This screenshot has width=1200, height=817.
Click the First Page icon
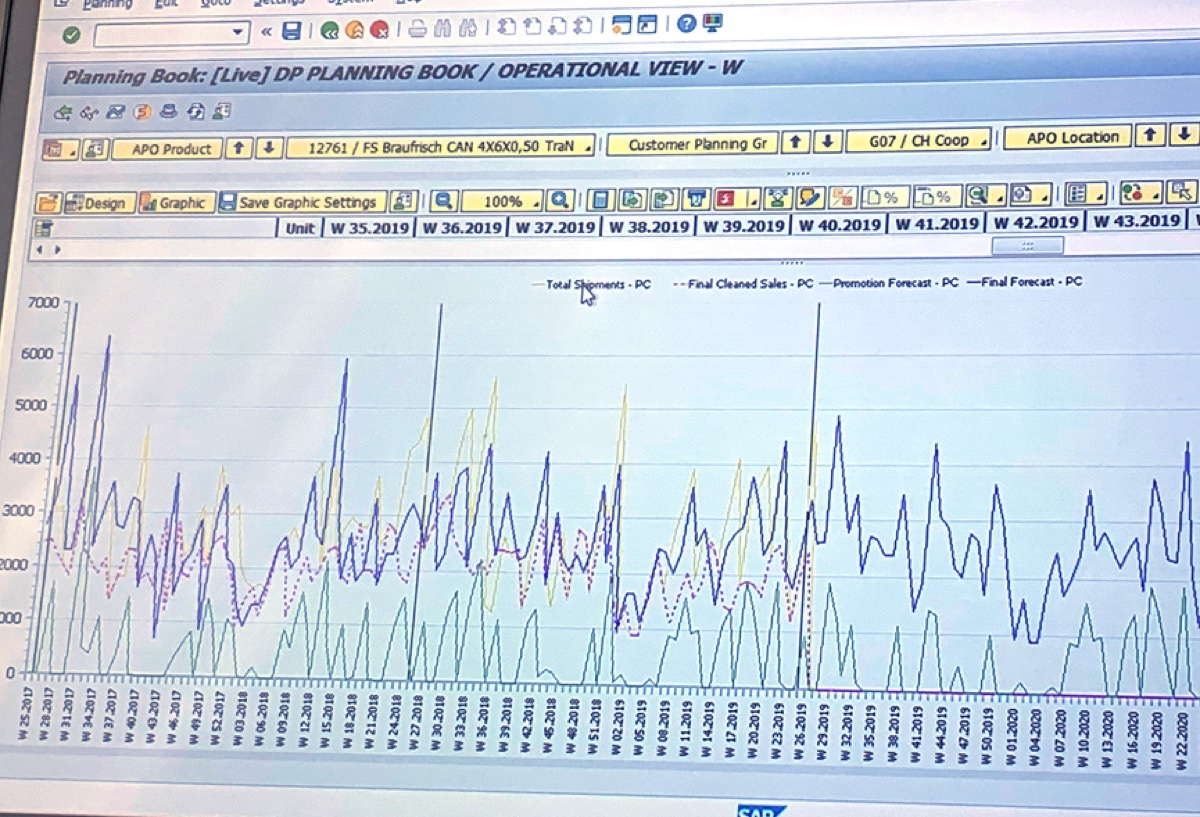[x=507, y=27]
